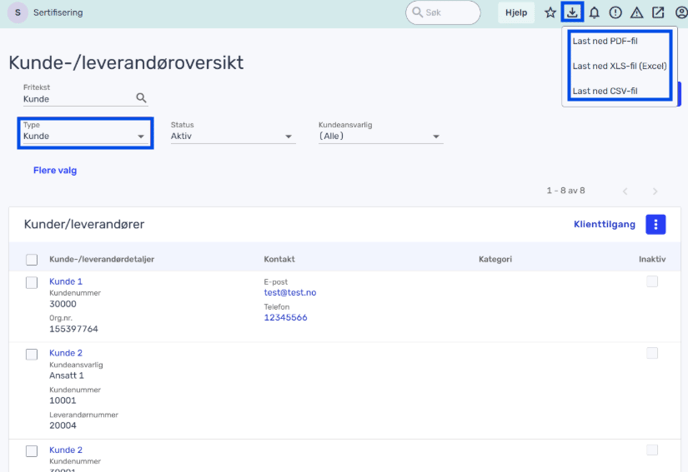Open the three-dot menu beside Klienttilgang
The height and width of the screenshot is (472, 688).
[x=655, y=225]
